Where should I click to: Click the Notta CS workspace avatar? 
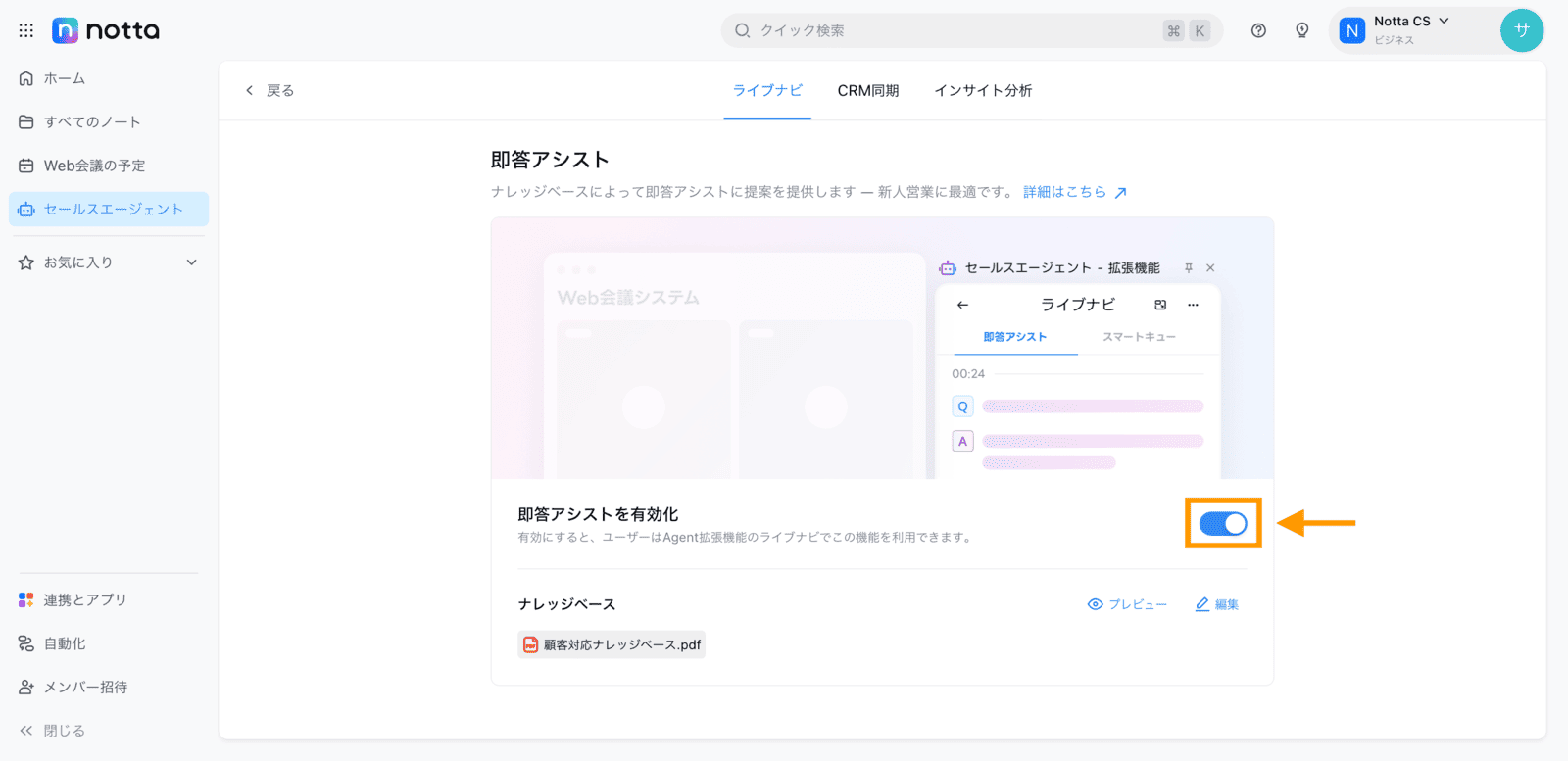(x=1352, y=30)
